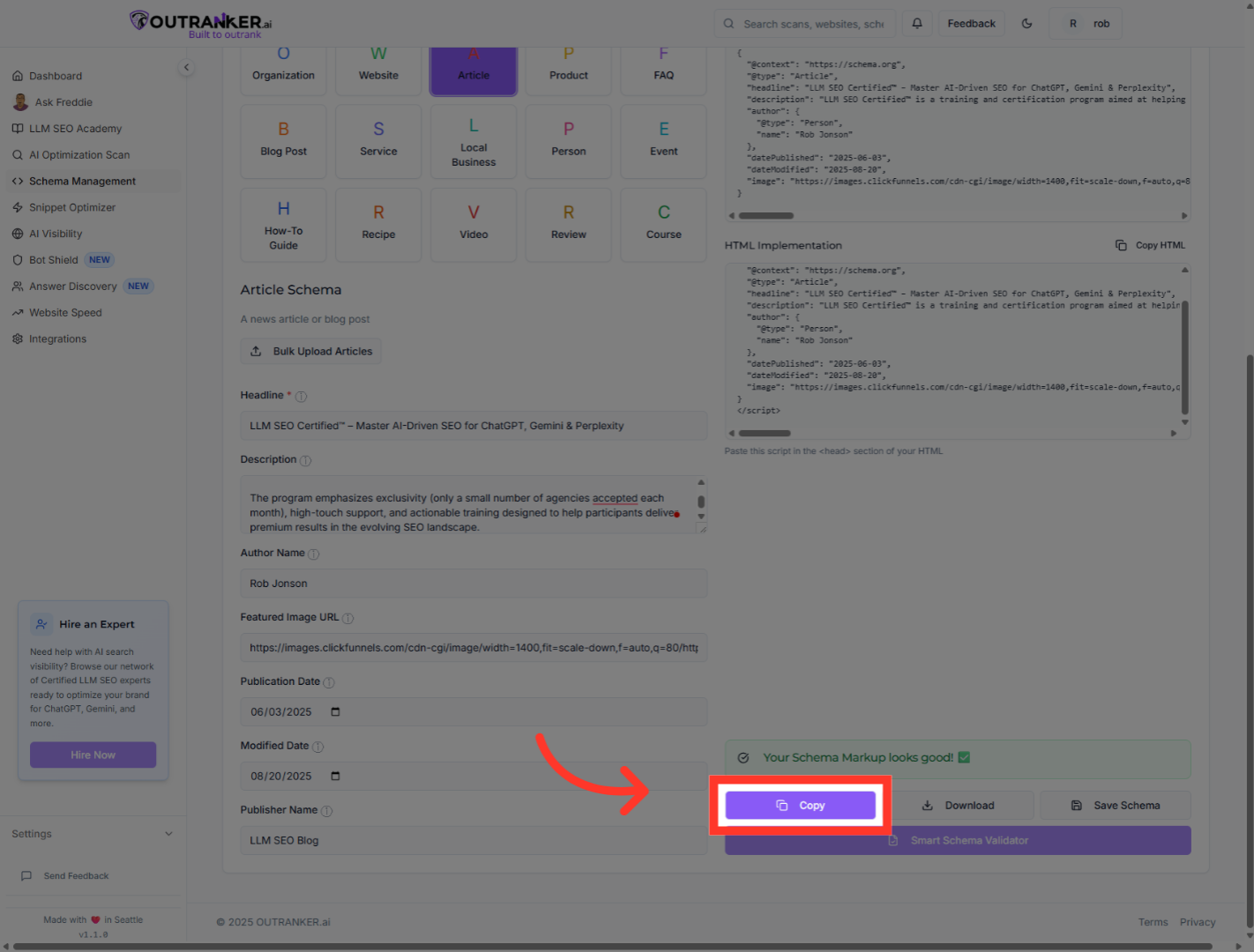Choose the Local Business schema card
The image size is (1254, 952).
click(474, 141)
